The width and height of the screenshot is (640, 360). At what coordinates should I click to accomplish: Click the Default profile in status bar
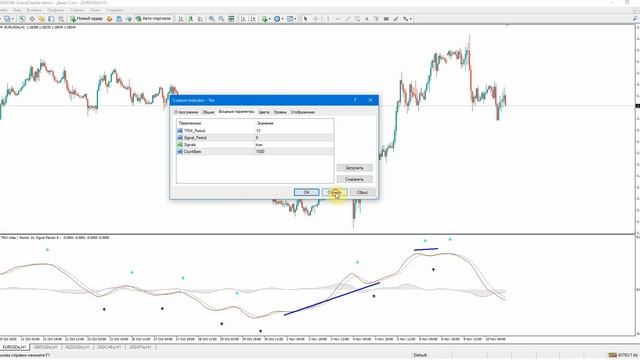(x=420, y=355)
